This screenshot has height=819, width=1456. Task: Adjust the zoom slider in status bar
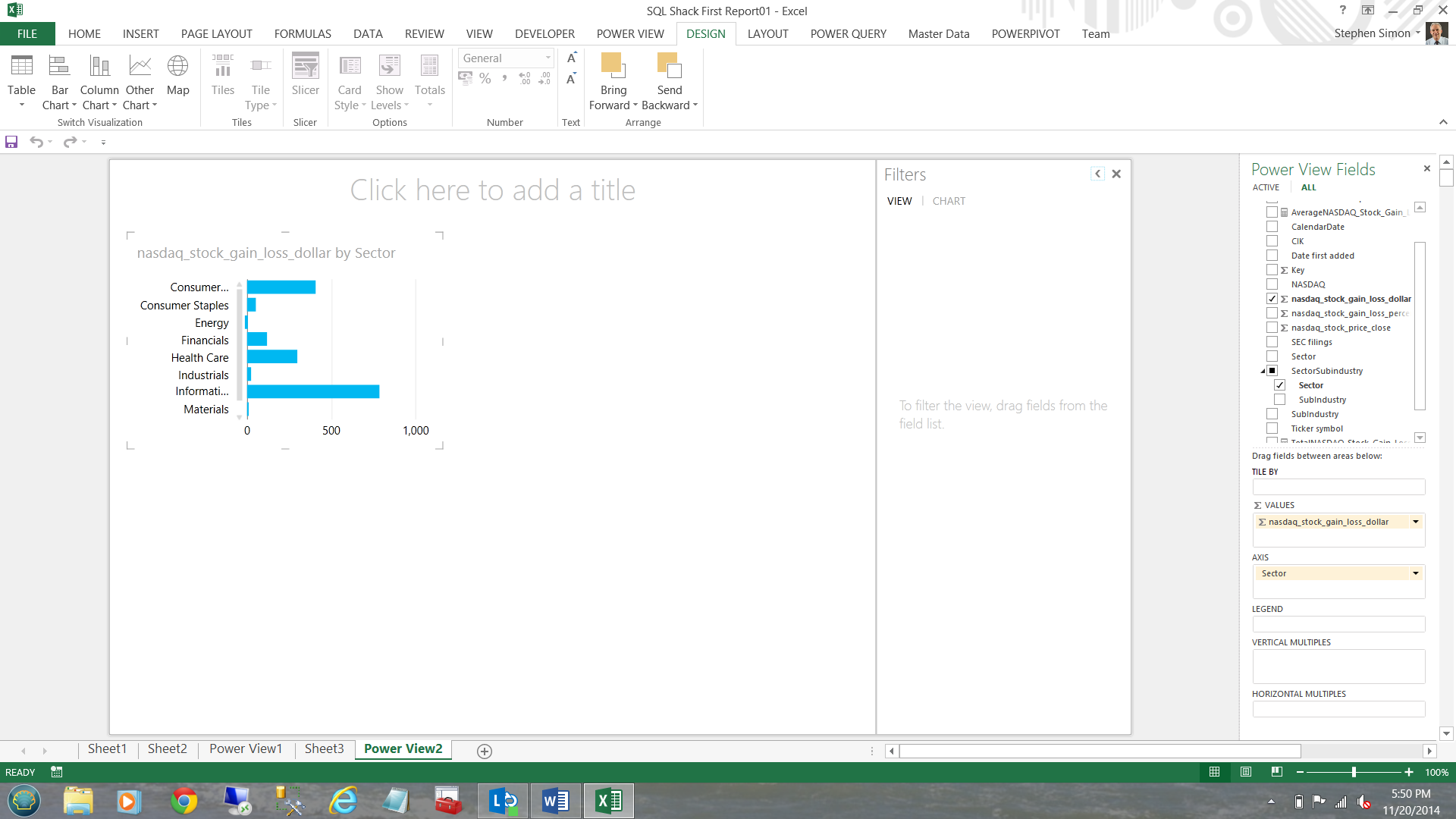(x=1354, y=772)
